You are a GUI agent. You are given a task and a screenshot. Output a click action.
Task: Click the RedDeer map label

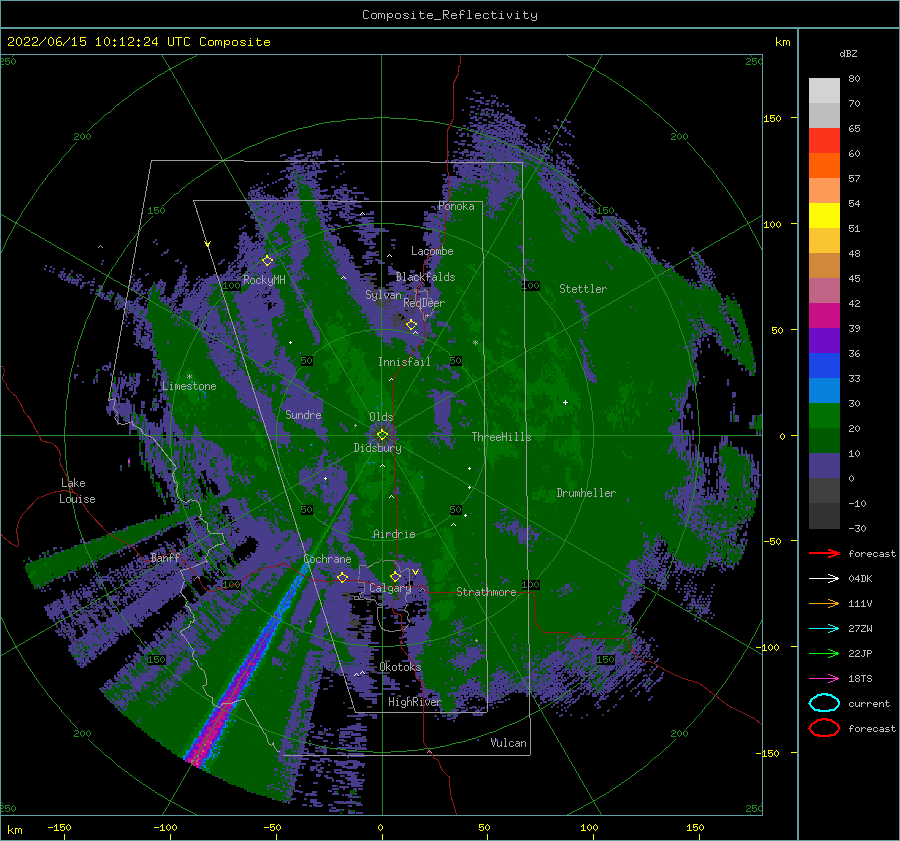point(424,303)
